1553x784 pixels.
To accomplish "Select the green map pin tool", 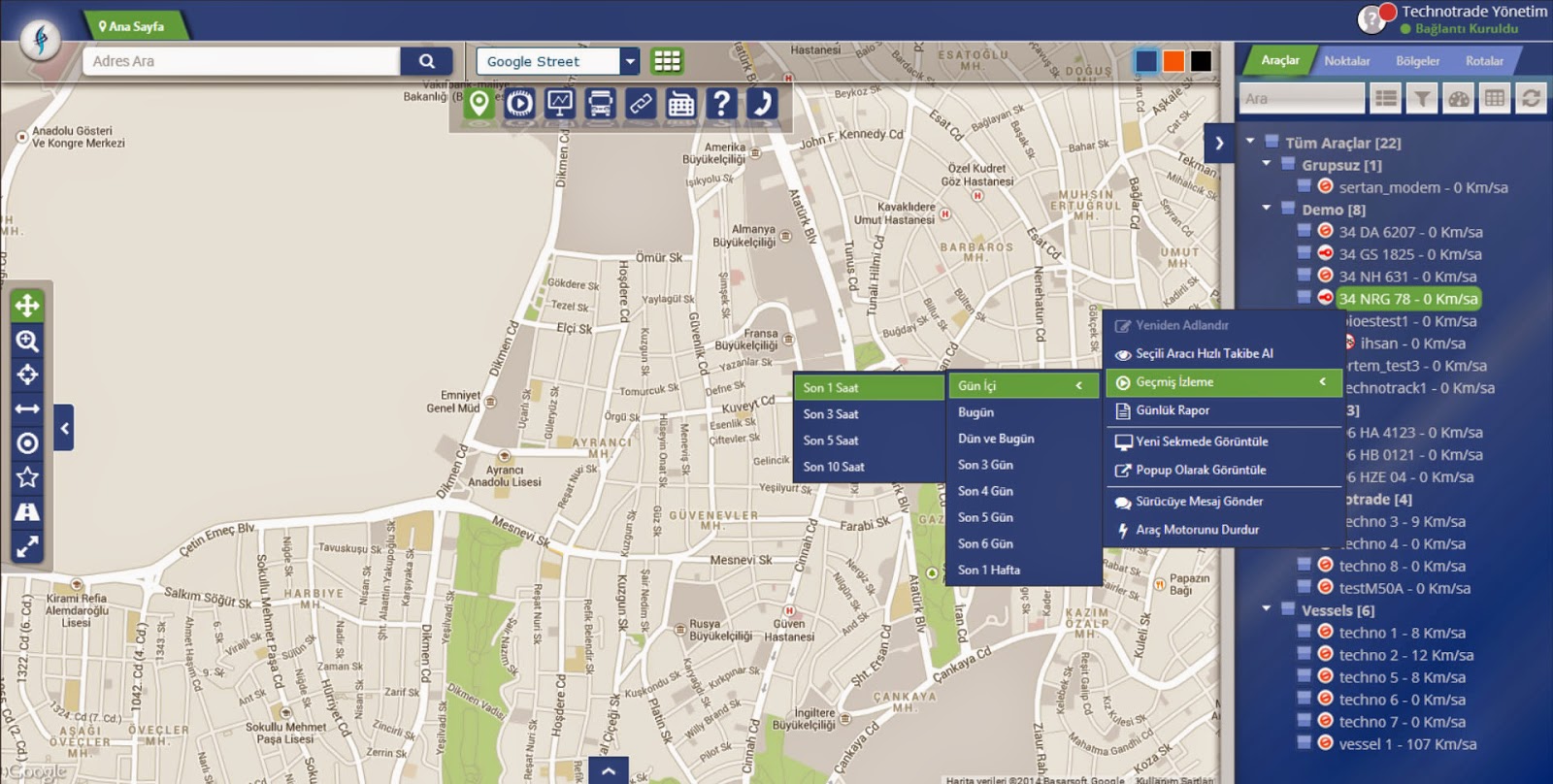I will [x=479, y=103].
